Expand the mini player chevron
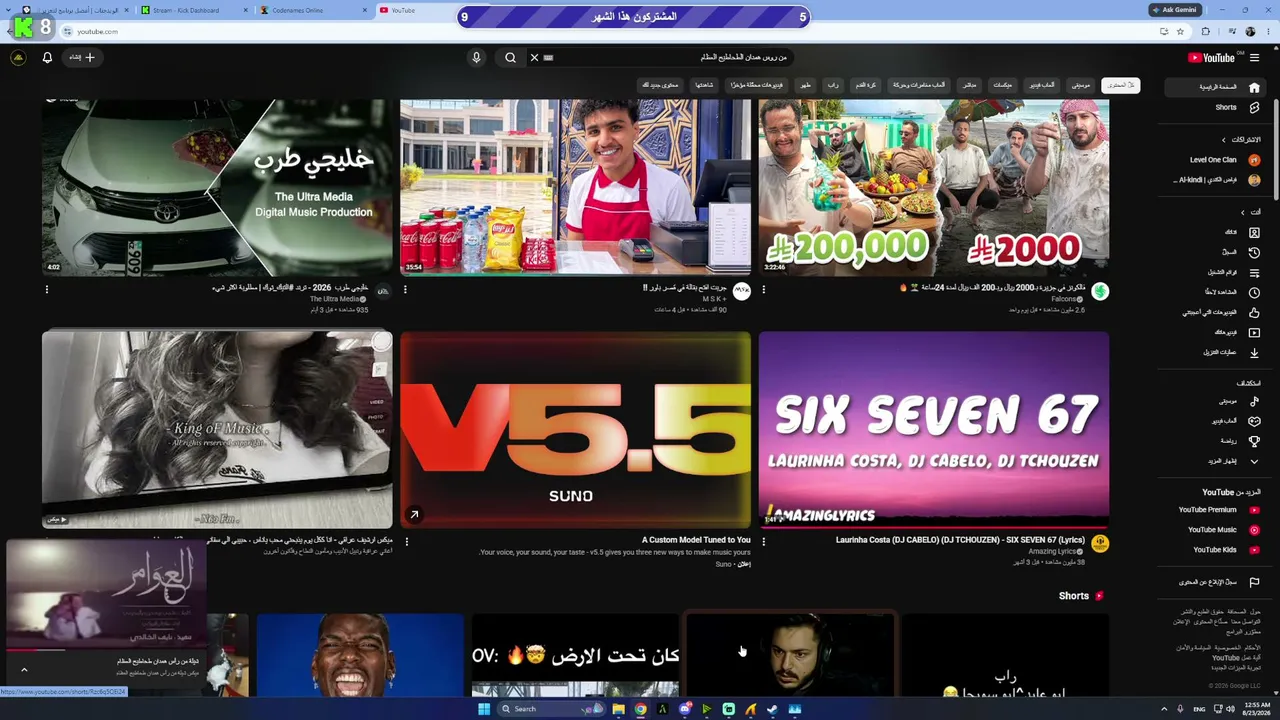 point(24,670)
